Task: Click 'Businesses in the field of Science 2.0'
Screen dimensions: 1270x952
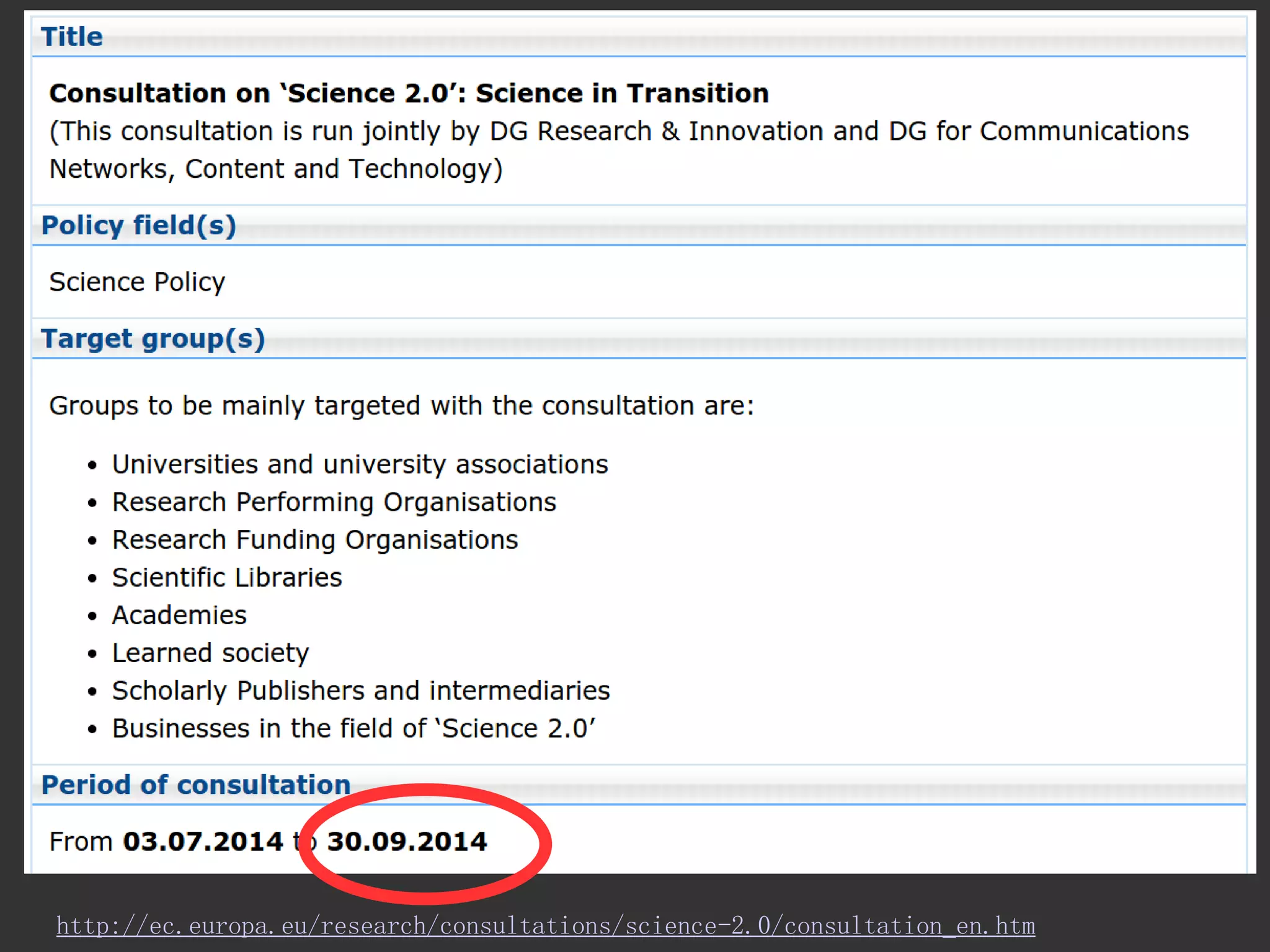Action: 354,728
